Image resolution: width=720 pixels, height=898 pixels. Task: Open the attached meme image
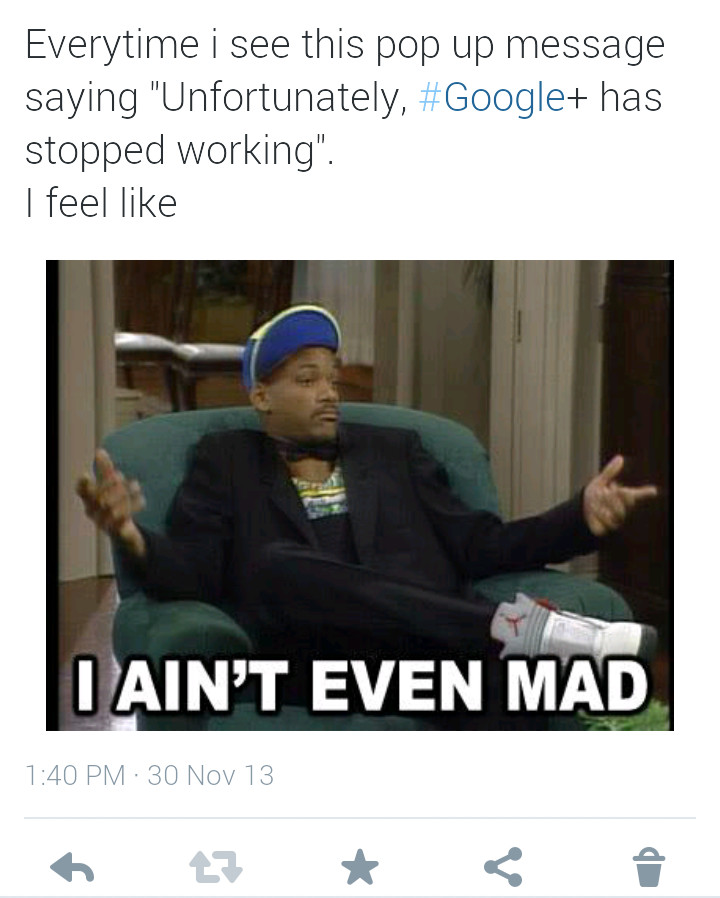(360, 495)
